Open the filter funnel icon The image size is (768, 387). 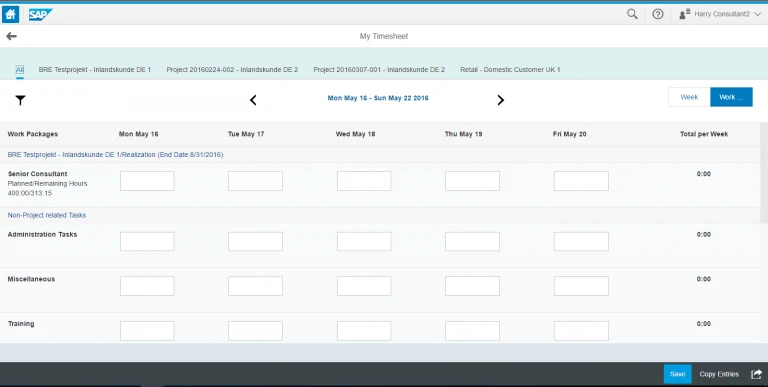coord(20,100)
